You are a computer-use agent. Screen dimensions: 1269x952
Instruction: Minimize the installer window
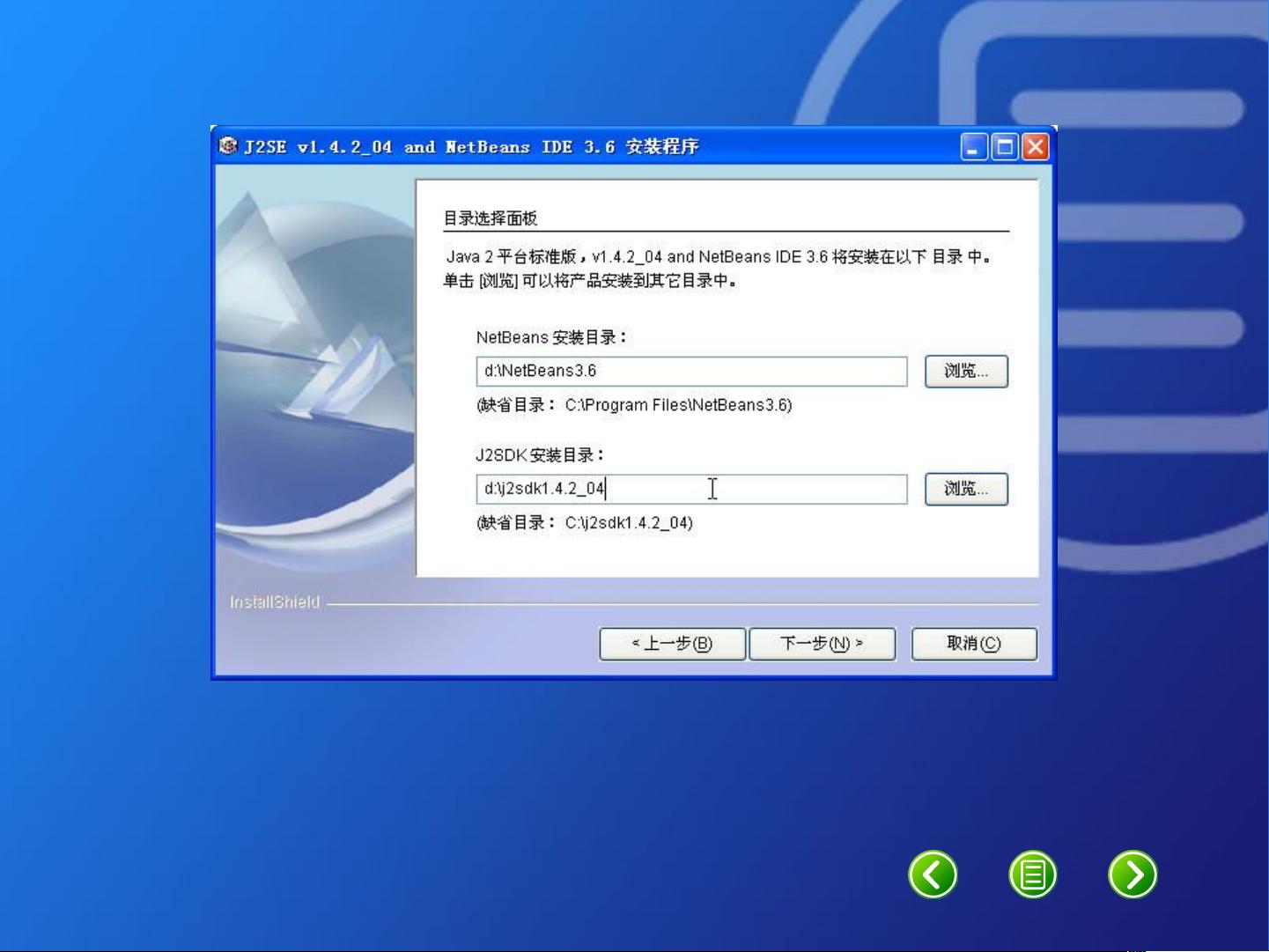point(974,147)
